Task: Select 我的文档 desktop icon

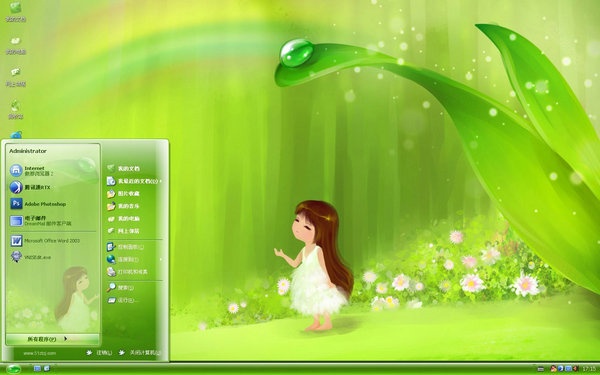Action: coord(16,12)
